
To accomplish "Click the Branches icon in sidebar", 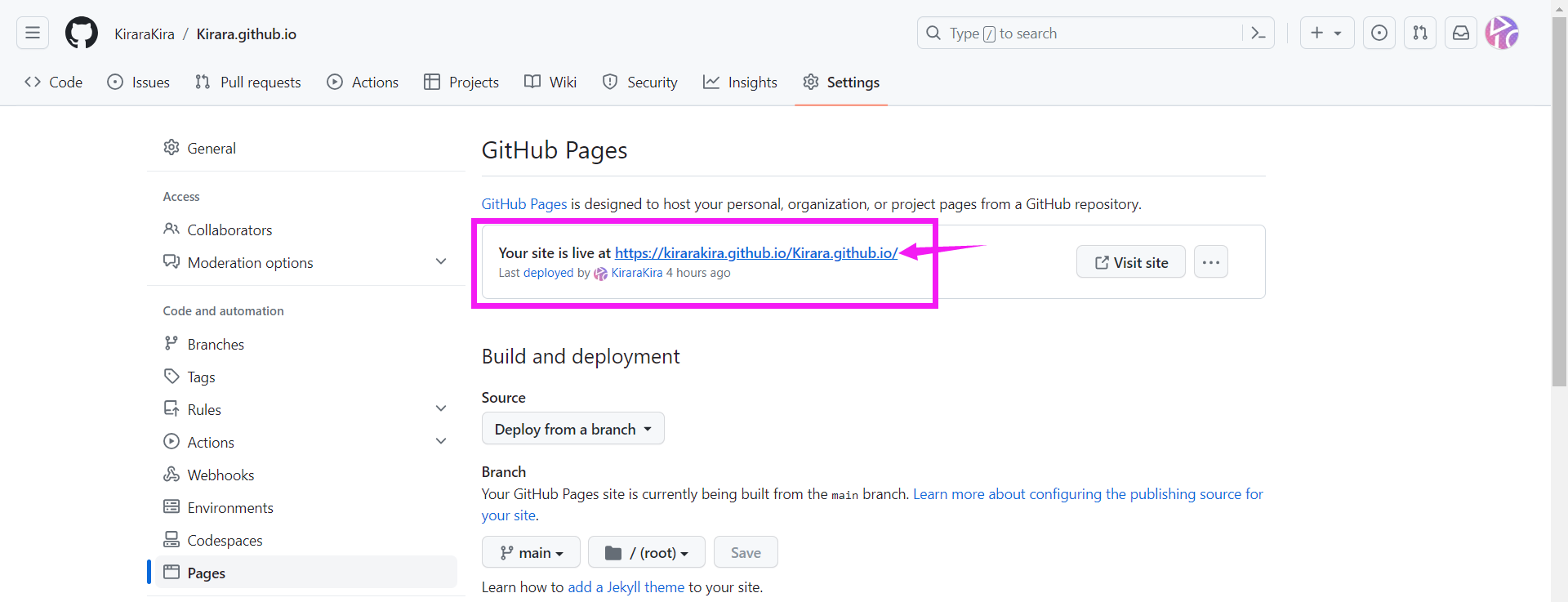I will [171, 343].
